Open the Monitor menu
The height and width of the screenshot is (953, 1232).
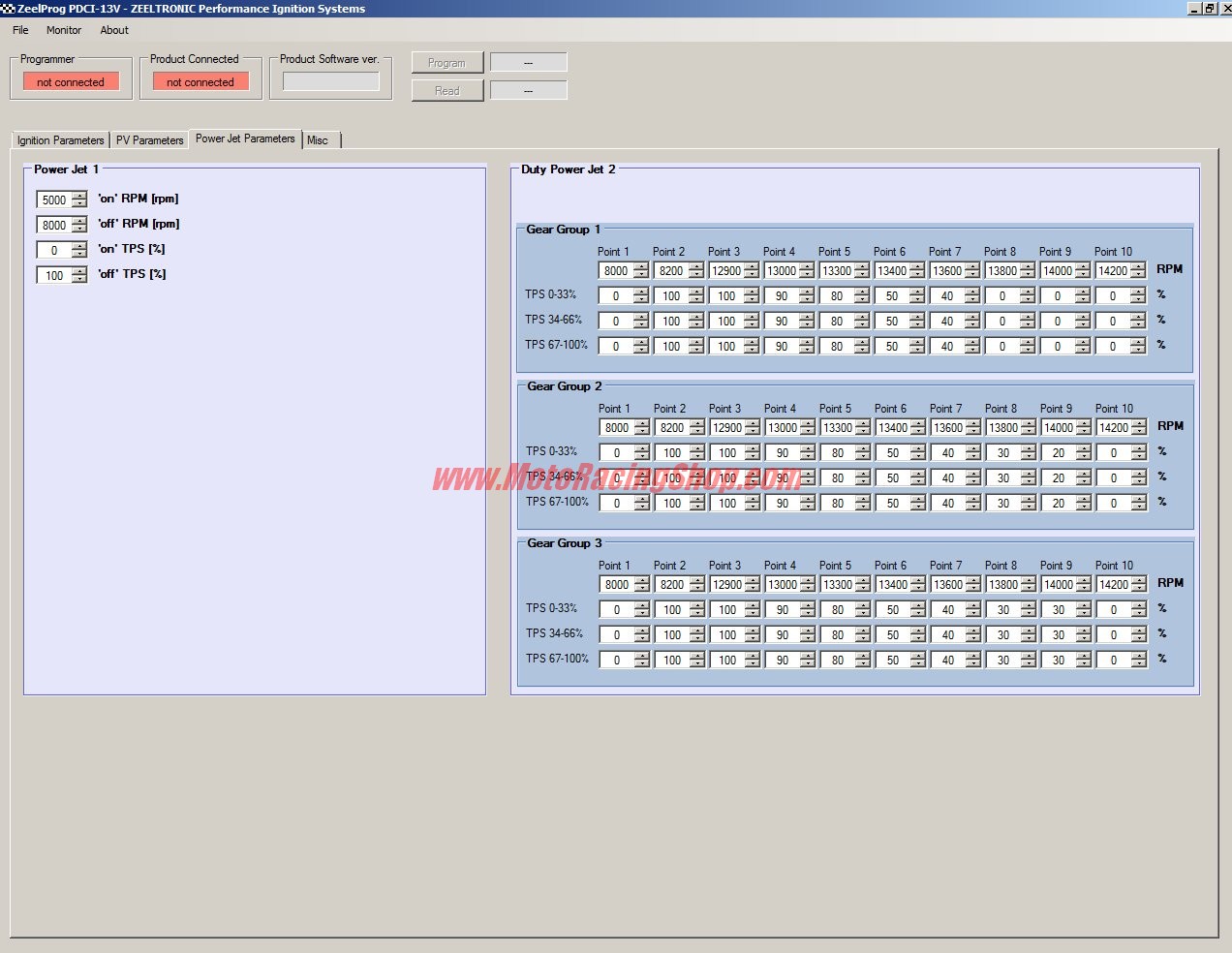click(x=64, y=30)
